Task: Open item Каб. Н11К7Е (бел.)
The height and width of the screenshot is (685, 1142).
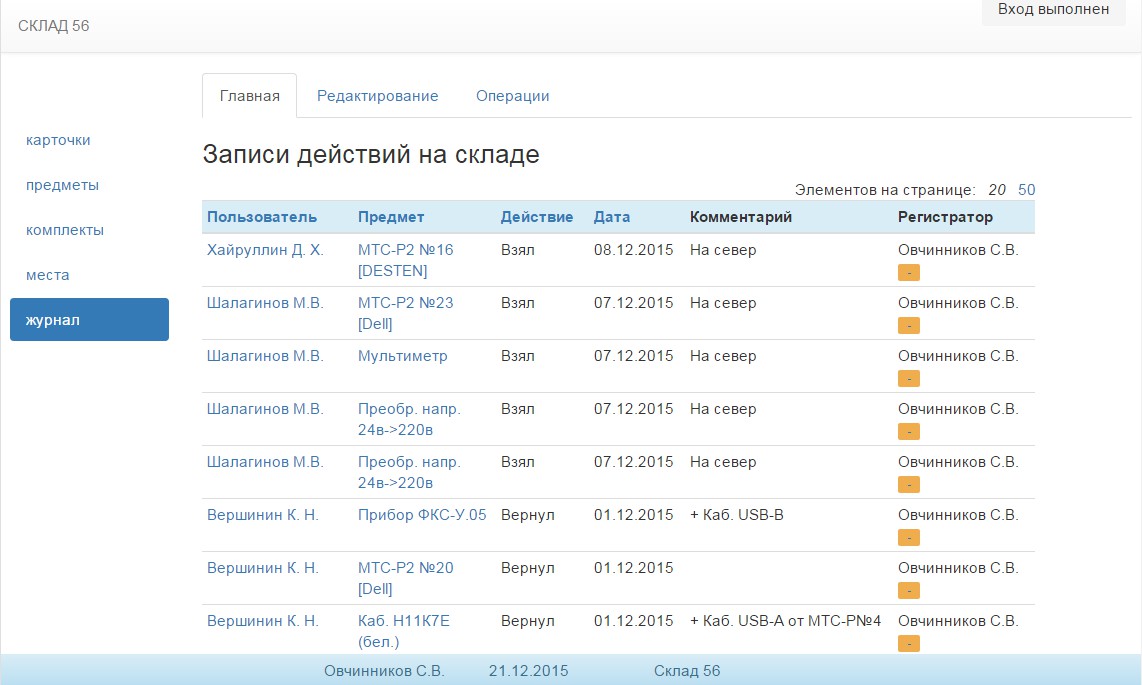Action: click(x=403, y=631)
